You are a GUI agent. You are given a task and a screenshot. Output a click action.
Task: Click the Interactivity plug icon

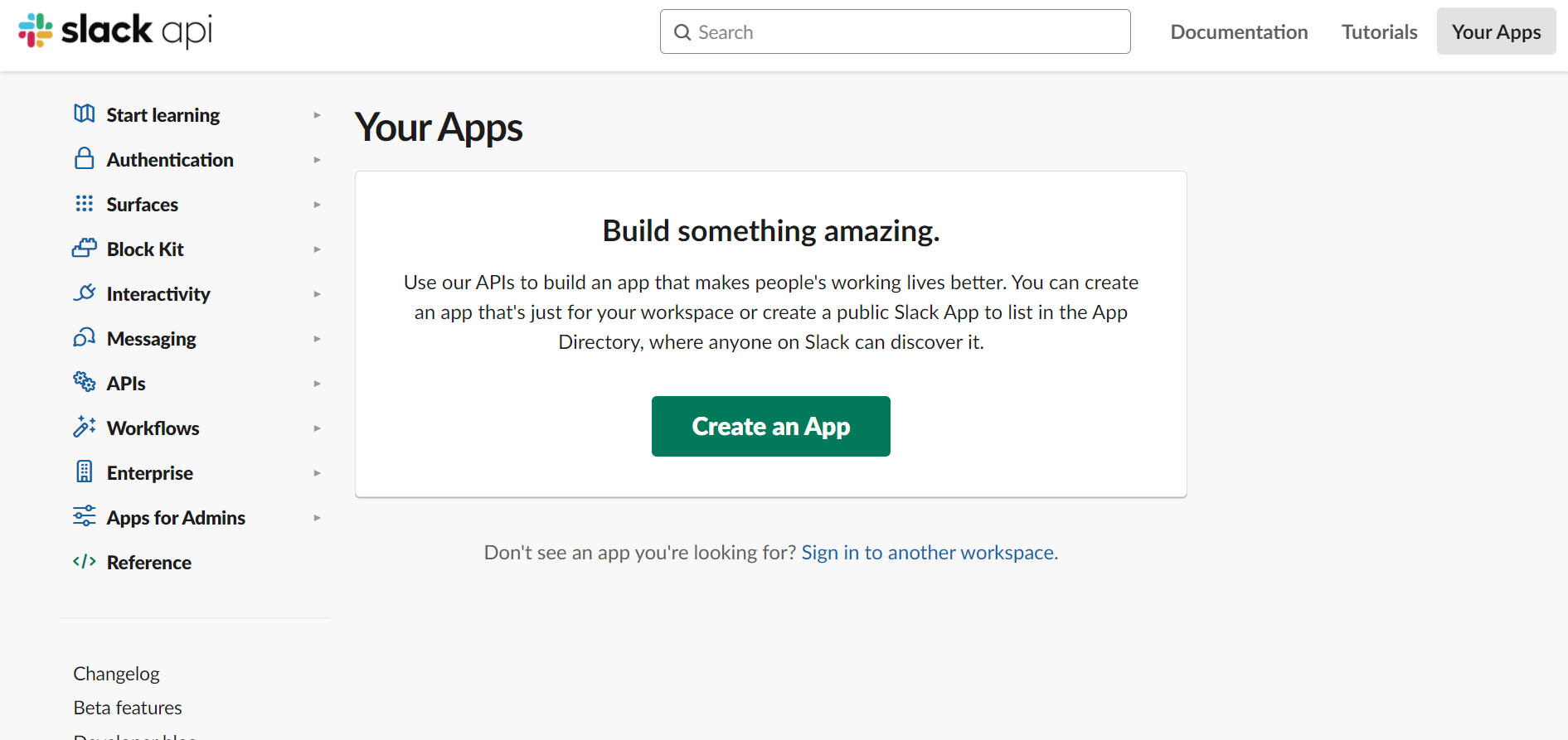coord(85,293)
